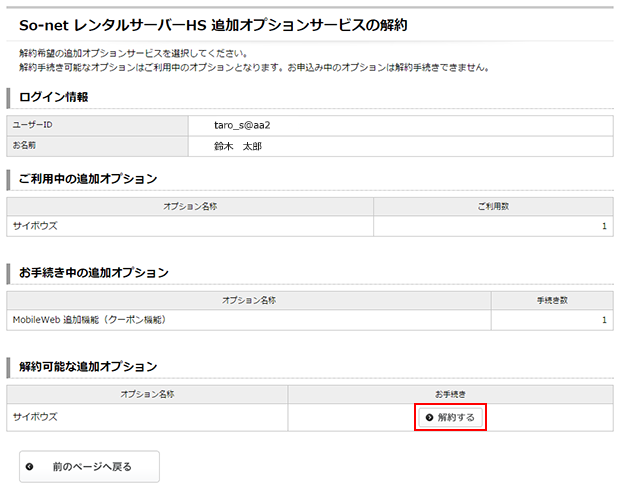This screenshot has height=489, width=620.
Task: Click the usage count 1 for サイボウズ
Action: 604,227
